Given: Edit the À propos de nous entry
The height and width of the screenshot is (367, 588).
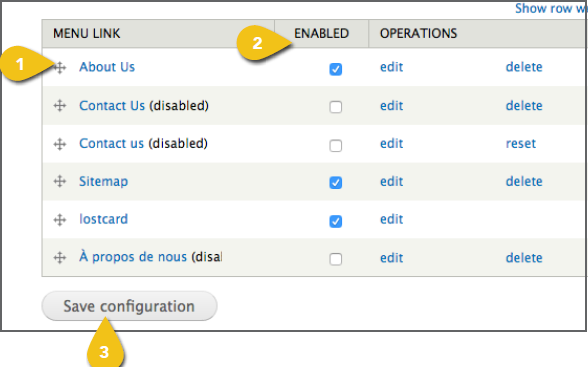Looking at the screenshot, I should coord(392,258).
